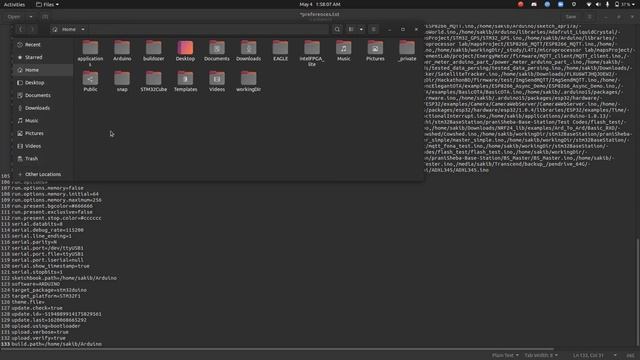Click the red tray icon in top bar
The width and height of the screenshot is (640, 360).
tap(520, 4)
